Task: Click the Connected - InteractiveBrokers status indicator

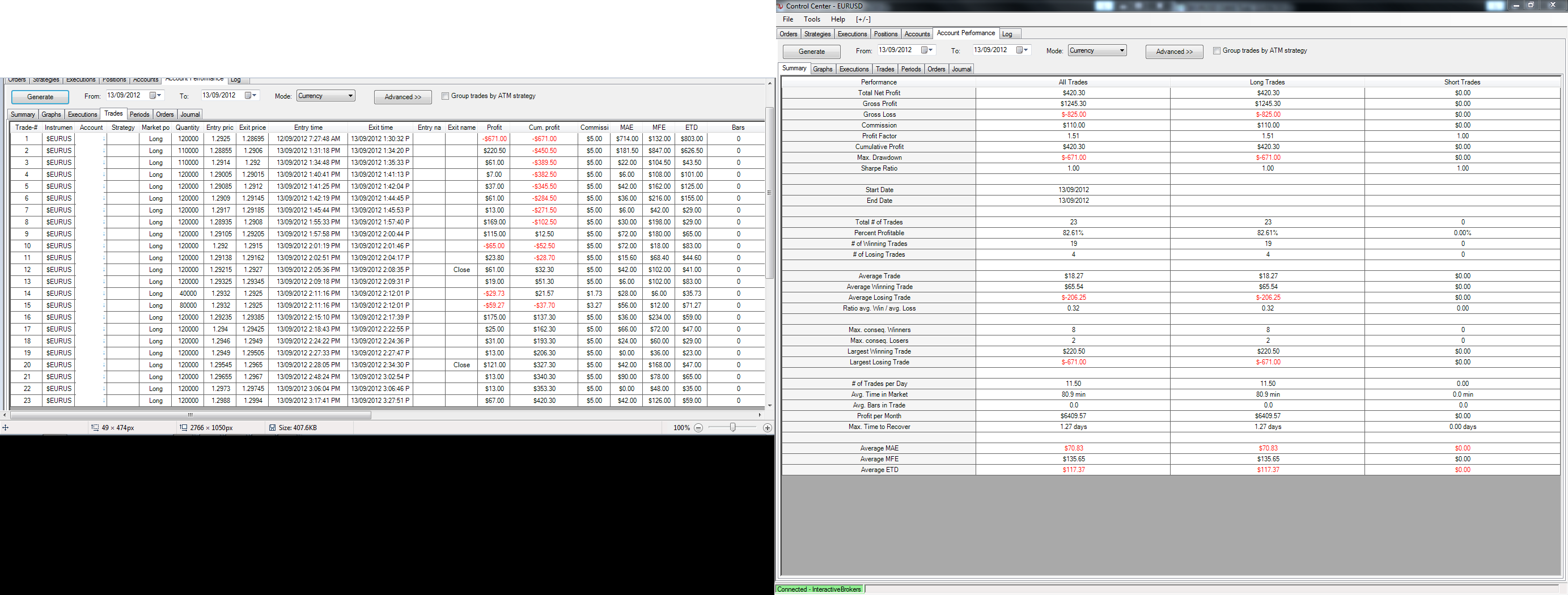Action: tap(819, 589)
